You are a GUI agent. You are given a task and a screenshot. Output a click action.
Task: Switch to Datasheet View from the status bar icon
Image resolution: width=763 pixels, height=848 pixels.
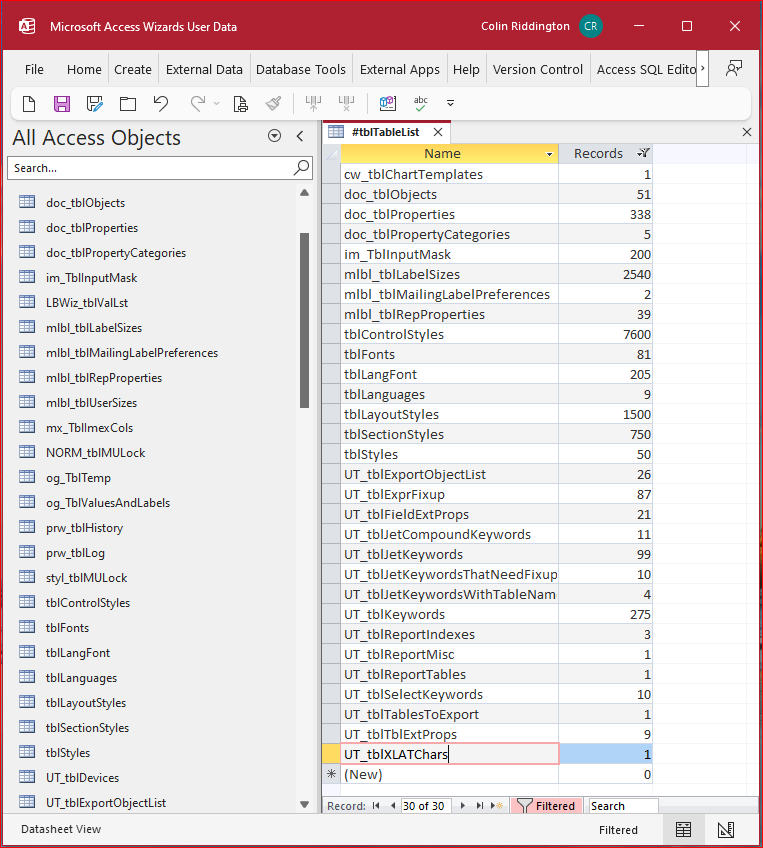tap(684, 829)
